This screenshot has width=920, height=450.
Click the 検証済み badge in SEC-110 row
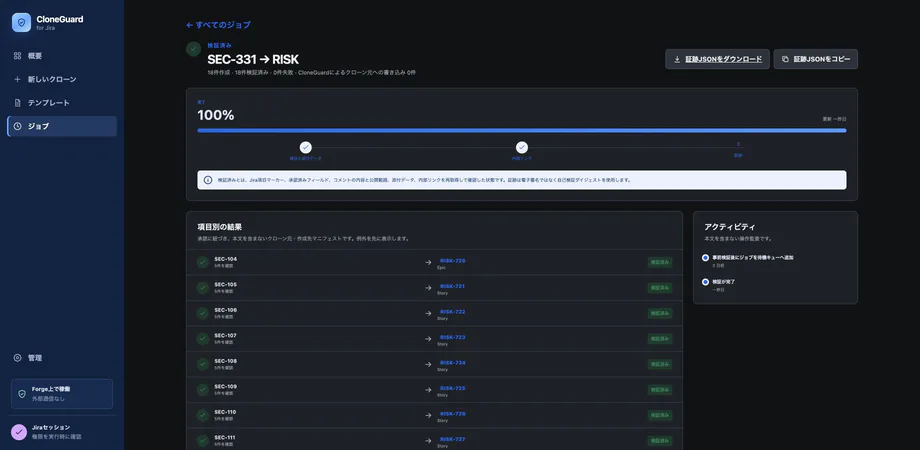coord(660,415)
